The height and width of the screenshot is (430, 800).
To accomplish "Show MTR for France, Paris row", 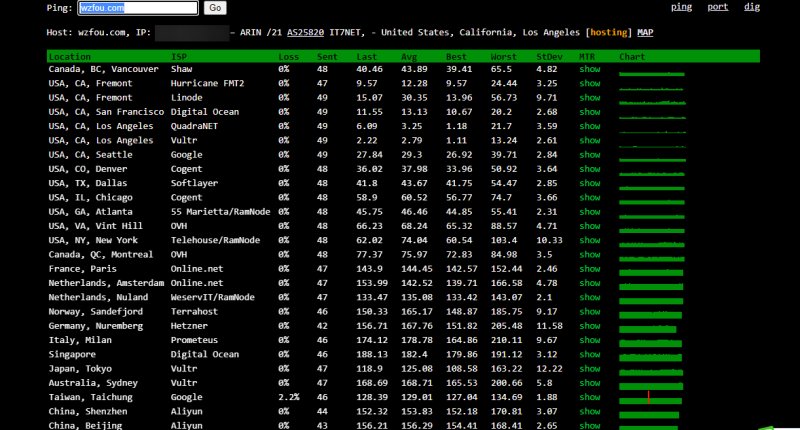I will coord(589,269).
